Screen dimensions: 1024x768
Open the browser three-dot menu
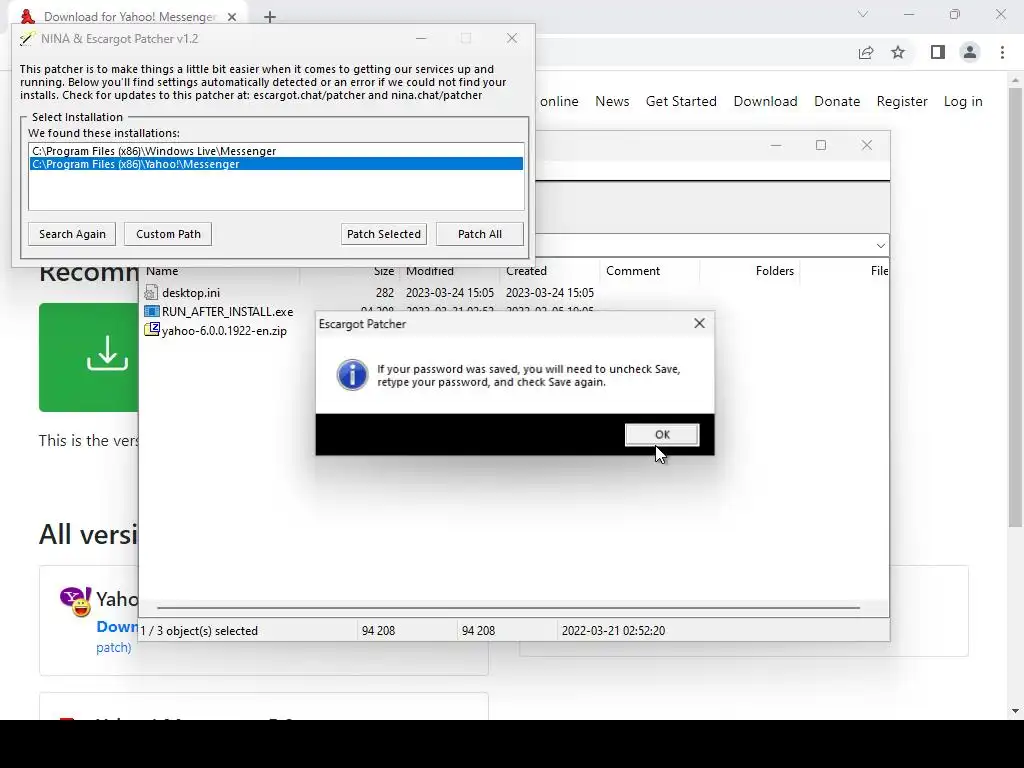[1002, 52]
